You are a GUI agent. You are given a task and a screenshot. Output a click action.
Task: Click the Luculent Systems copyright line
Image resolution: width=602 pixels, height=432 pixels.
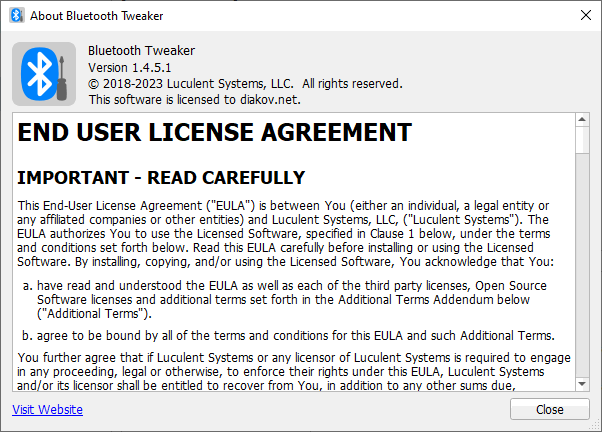coord(245,84)
